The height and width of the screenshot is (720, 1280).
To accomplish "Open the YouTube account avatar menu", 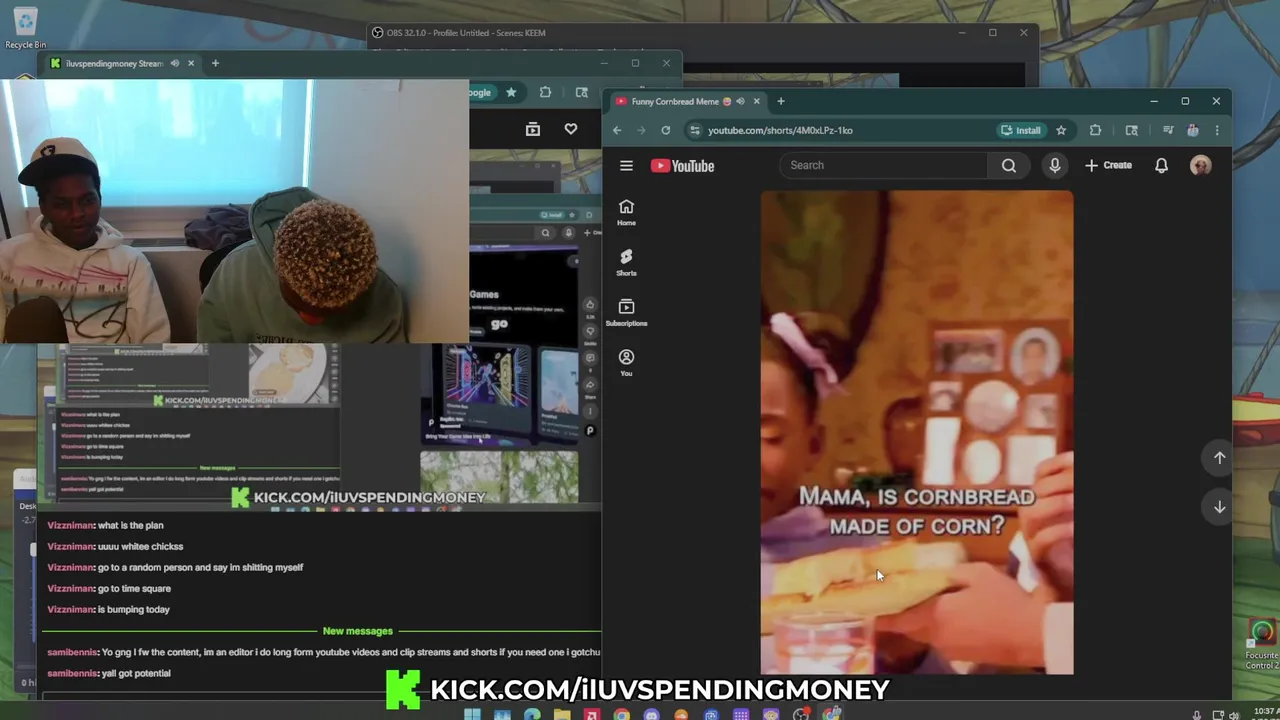I will click(x=1200, y=166).
